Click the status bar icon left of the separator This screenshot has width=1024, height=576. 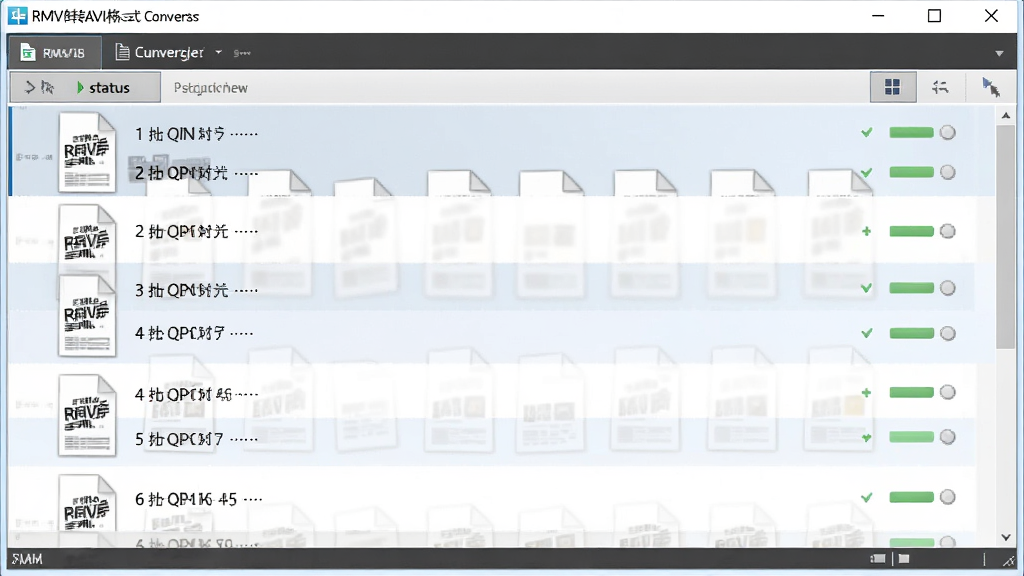pos(878,558)
